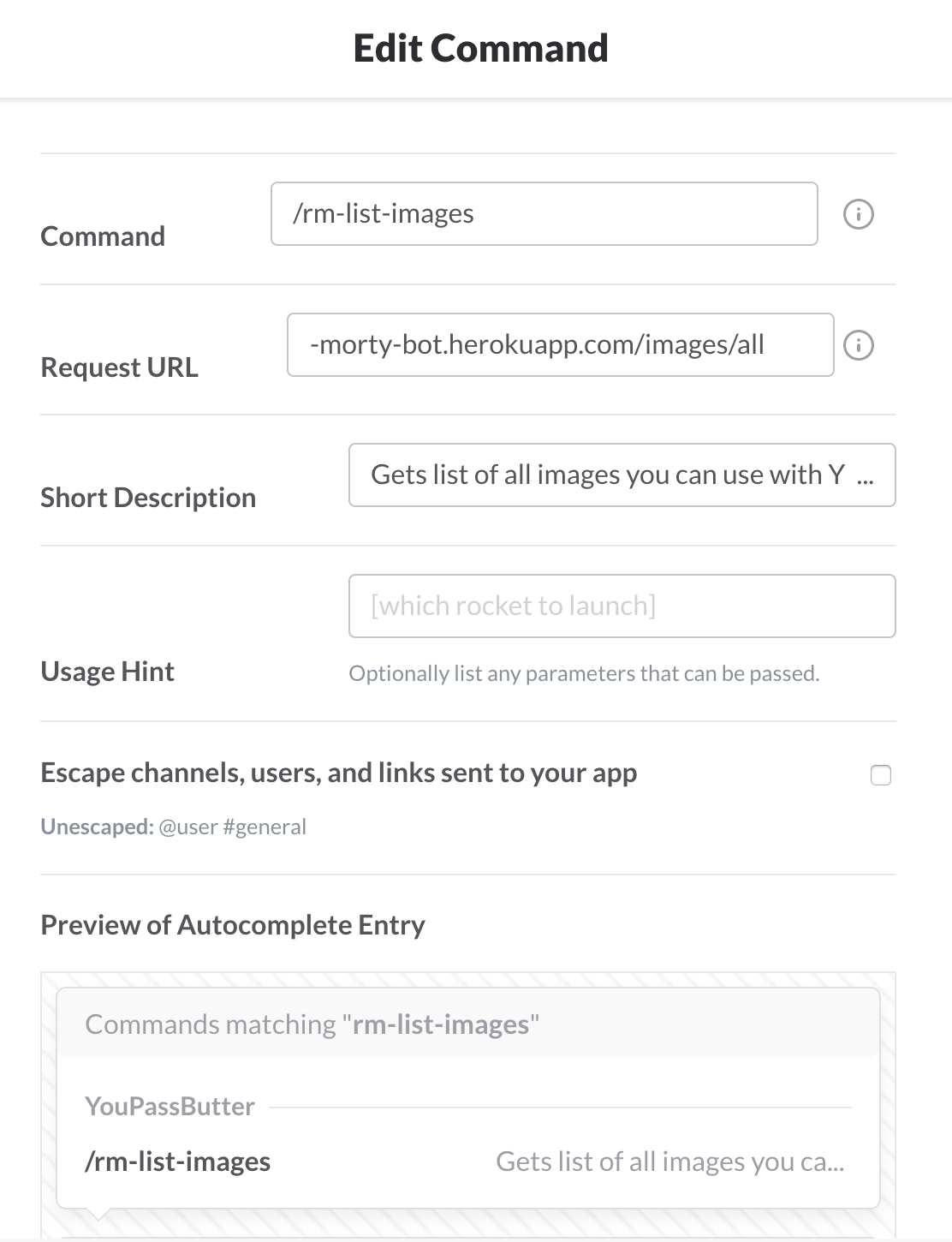
Task: Click into the Short Description text field
Action: pyautogui.click(x=622, y=475)
